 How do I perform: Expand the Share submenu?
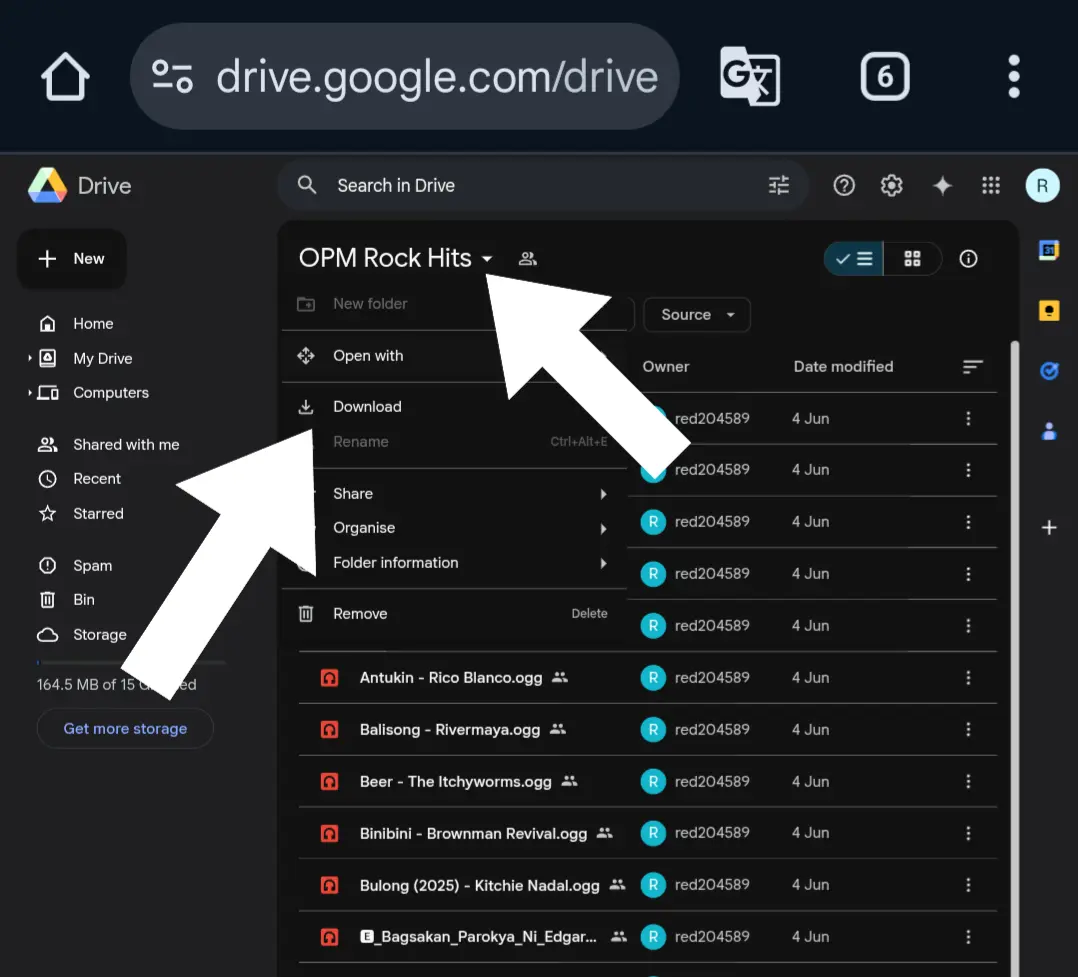point(603,494)
